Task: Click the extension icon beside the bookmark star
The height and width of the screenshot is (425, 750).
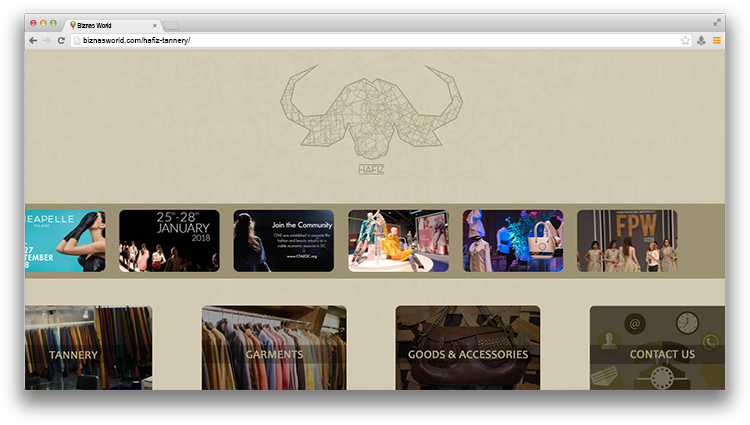Action: click(701, 40)
